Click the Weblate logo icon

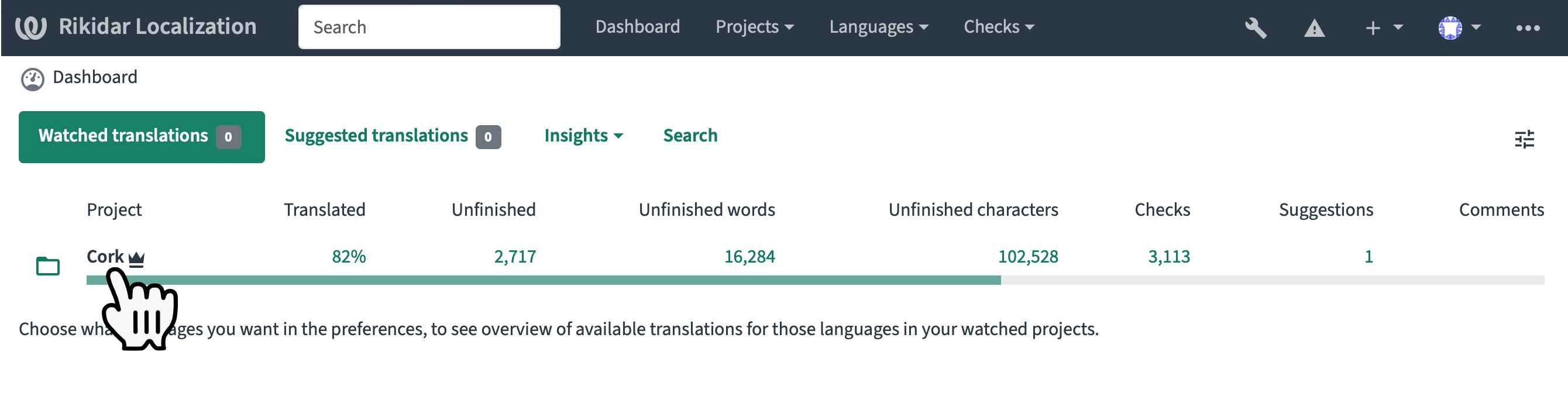point(31,27)
